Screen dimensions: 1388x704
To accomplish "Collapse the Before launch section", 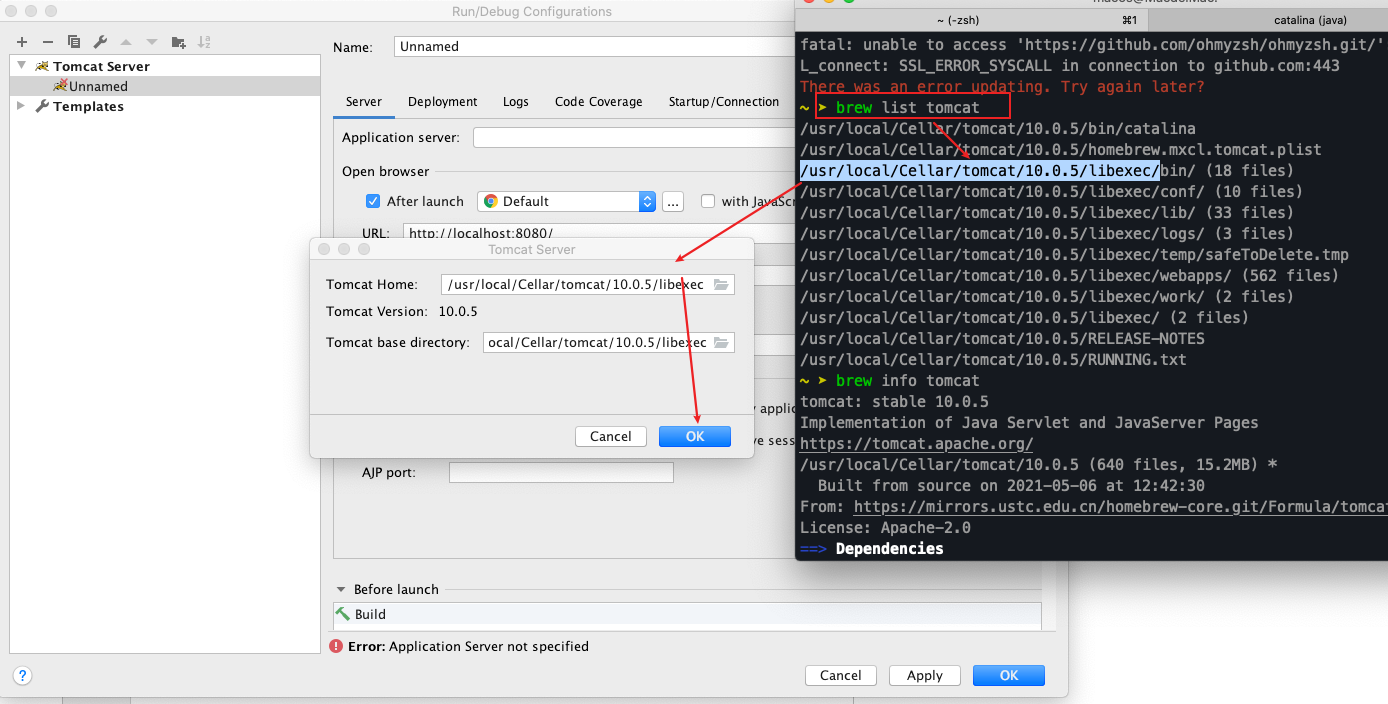I will click(x=342, y=590).
